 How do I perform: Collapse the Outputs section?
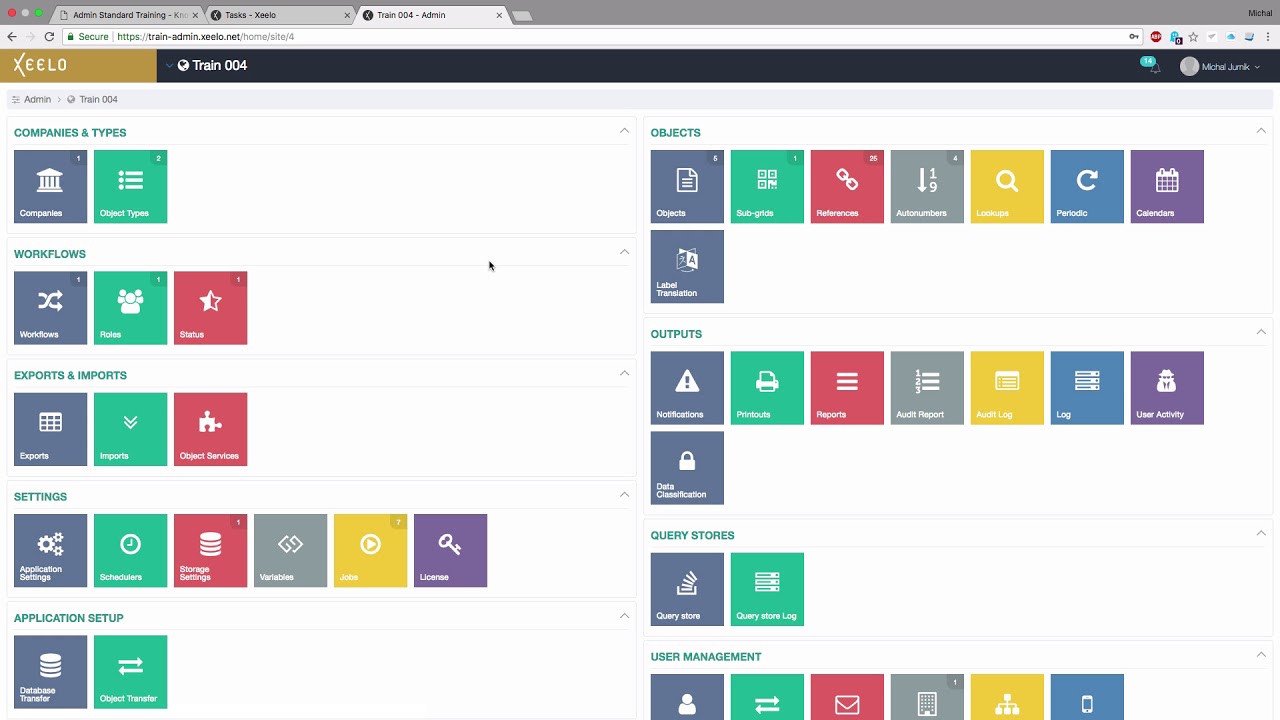click(1261, 332)
